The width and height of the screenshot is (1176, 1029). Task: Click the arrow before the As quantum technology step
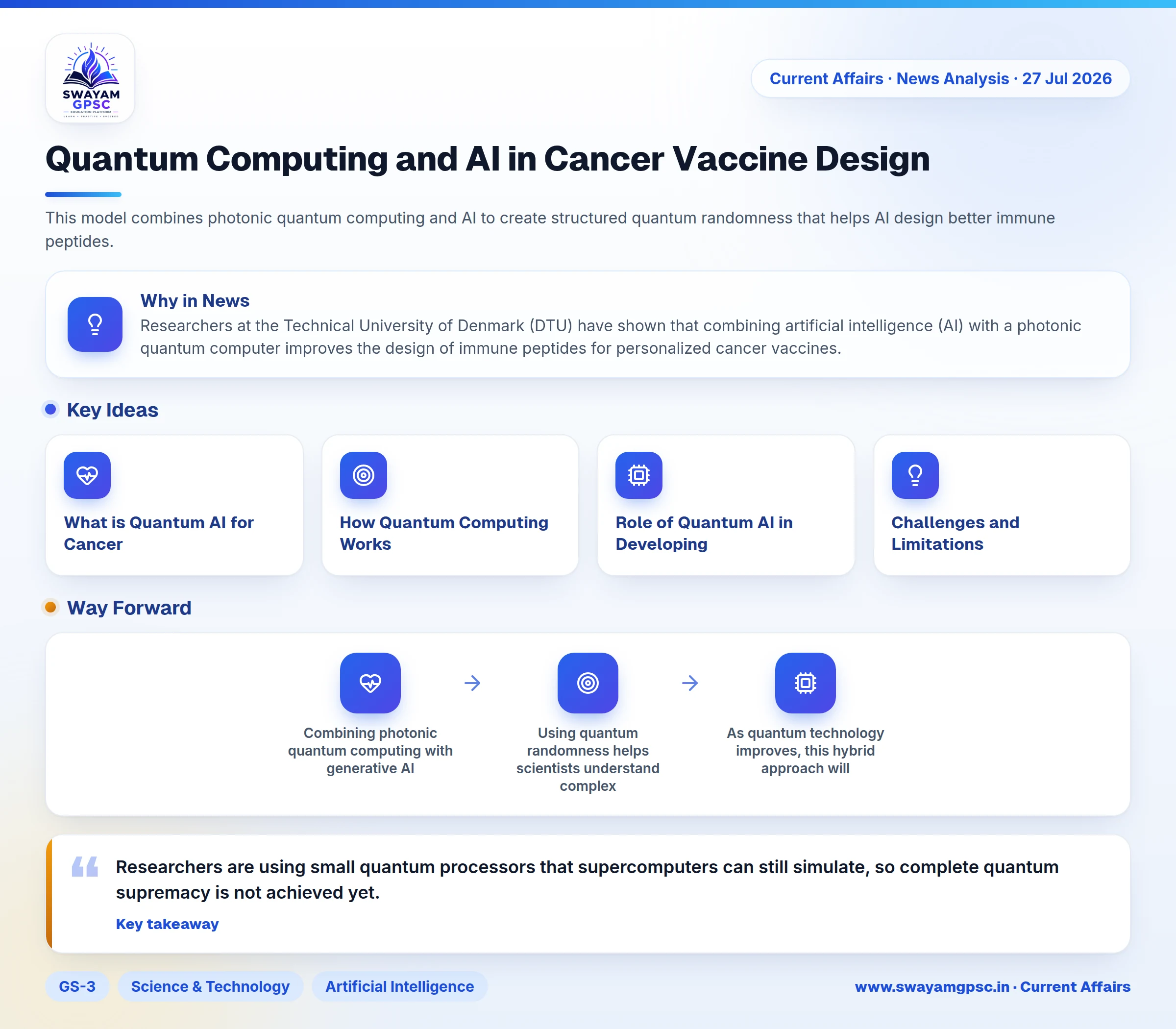[x=690, y=683]
